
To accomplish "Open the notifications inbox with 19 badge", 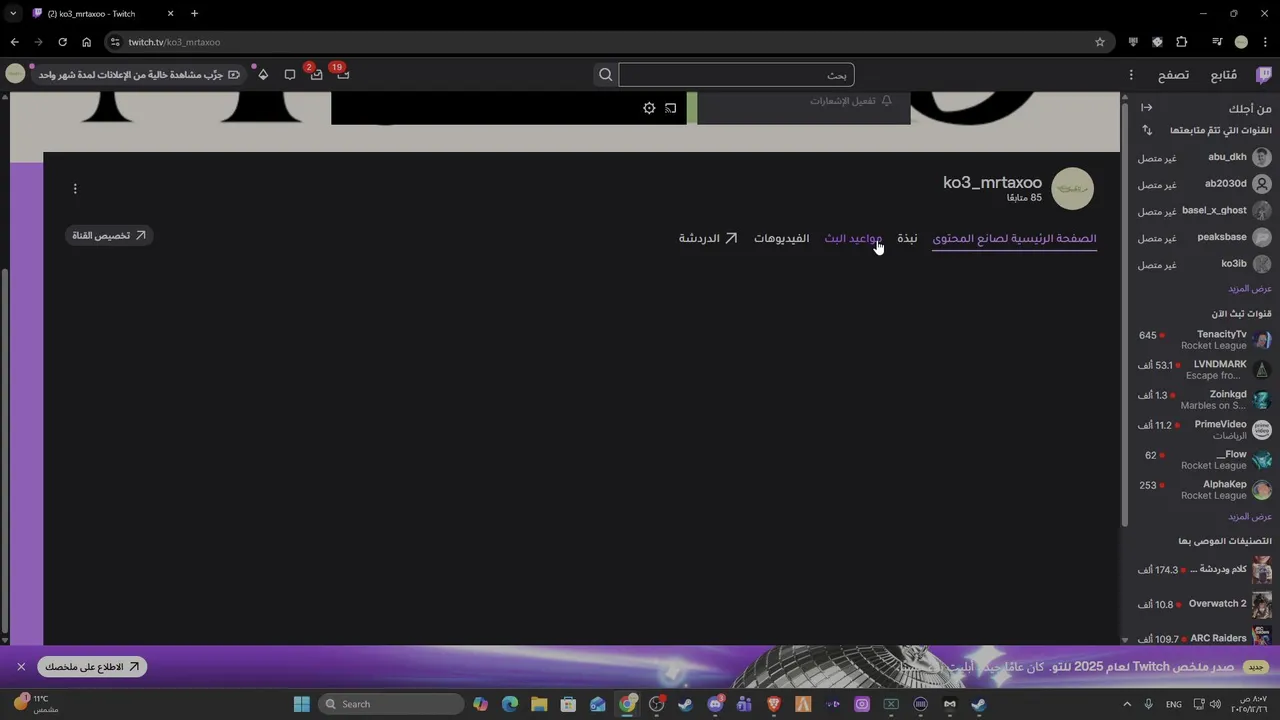I will point(342,73).
